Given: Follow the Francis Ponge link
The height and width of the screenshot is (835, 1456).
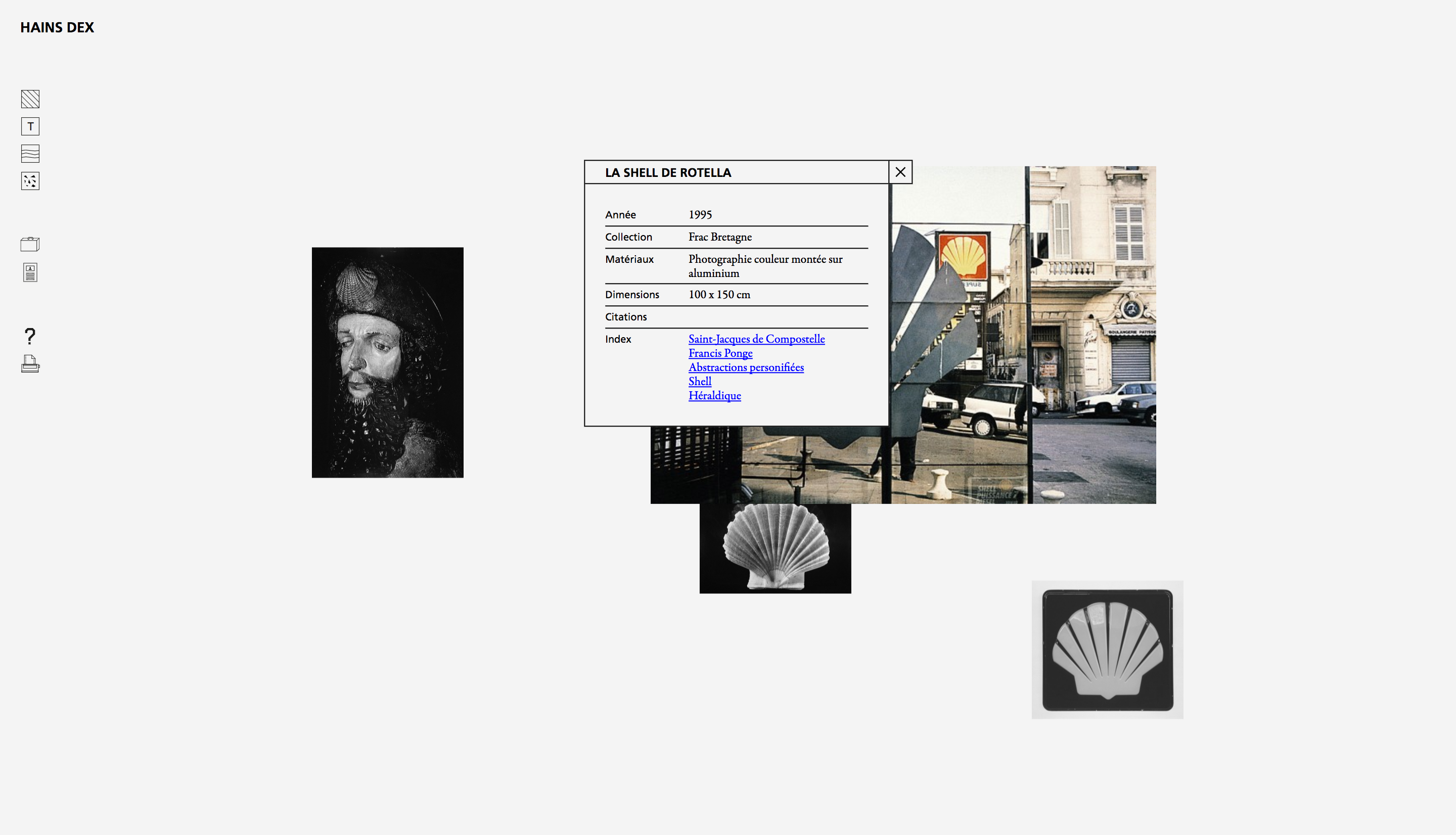Looking at the screenshot, I should point(720,353).
